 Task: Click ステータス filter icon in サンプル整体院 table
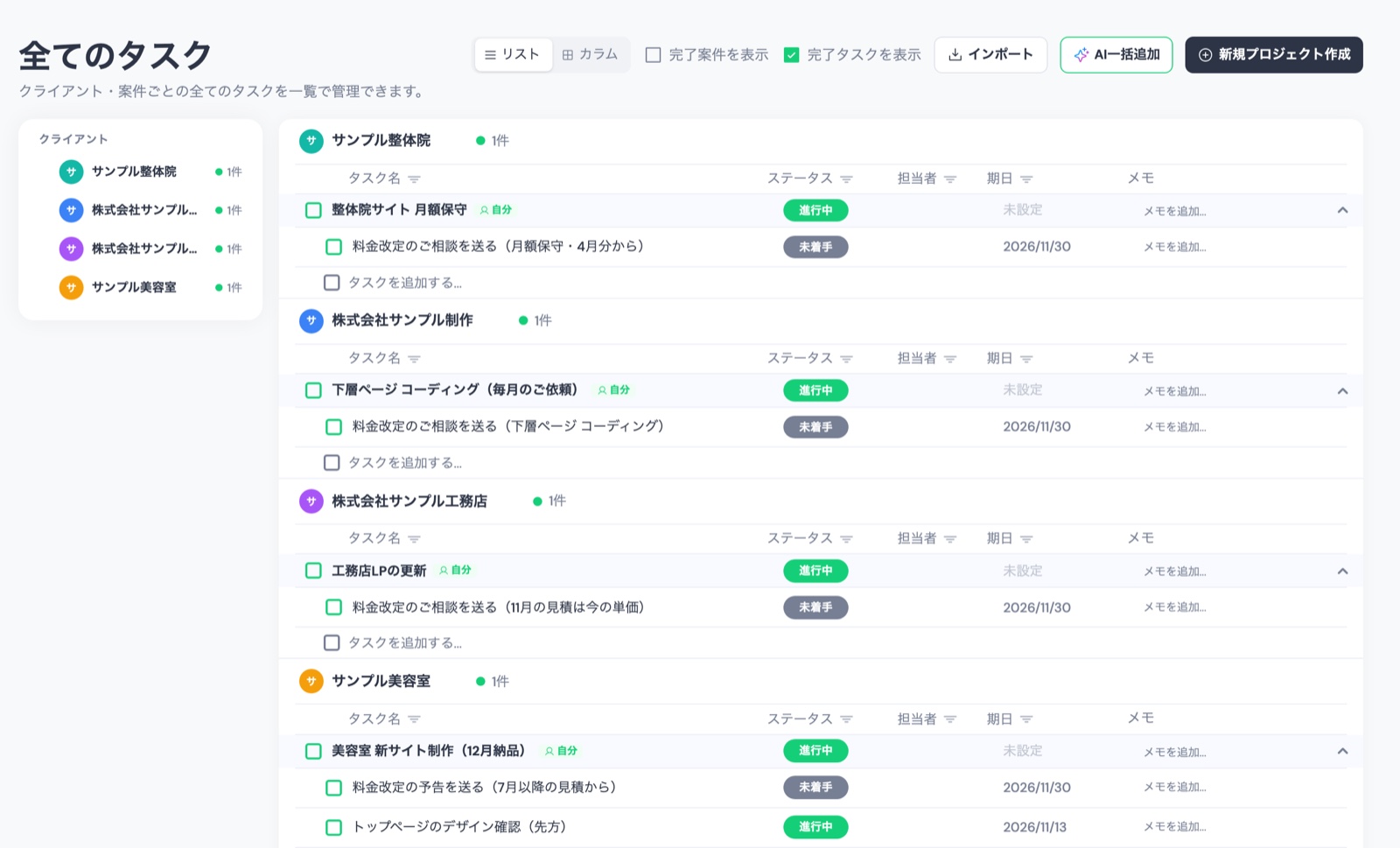847,179
